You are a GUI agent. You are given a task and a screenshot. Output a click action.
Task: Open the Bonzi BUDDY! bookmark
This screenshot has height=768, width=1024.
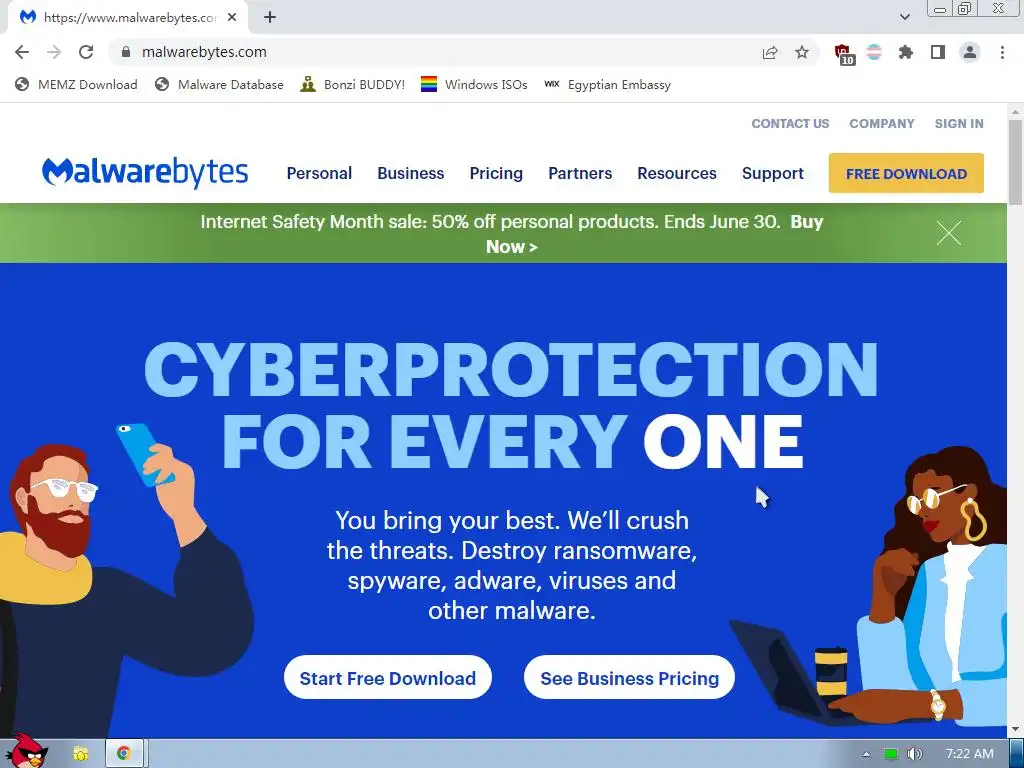click(x=353, y=84)
